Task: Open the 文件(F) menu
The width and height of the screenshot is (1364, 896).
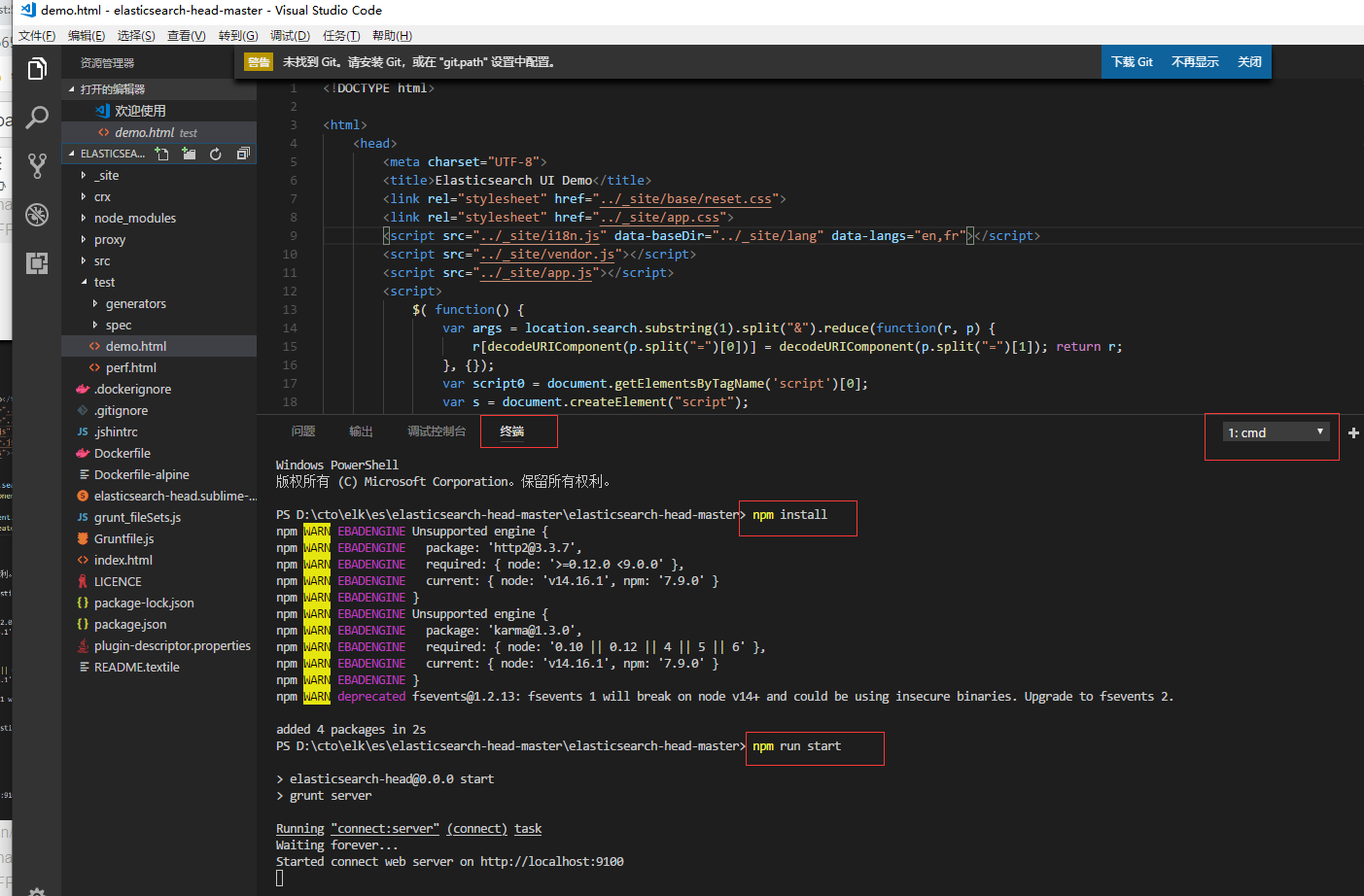Action: pyautogui.click(x=37, y=35)
